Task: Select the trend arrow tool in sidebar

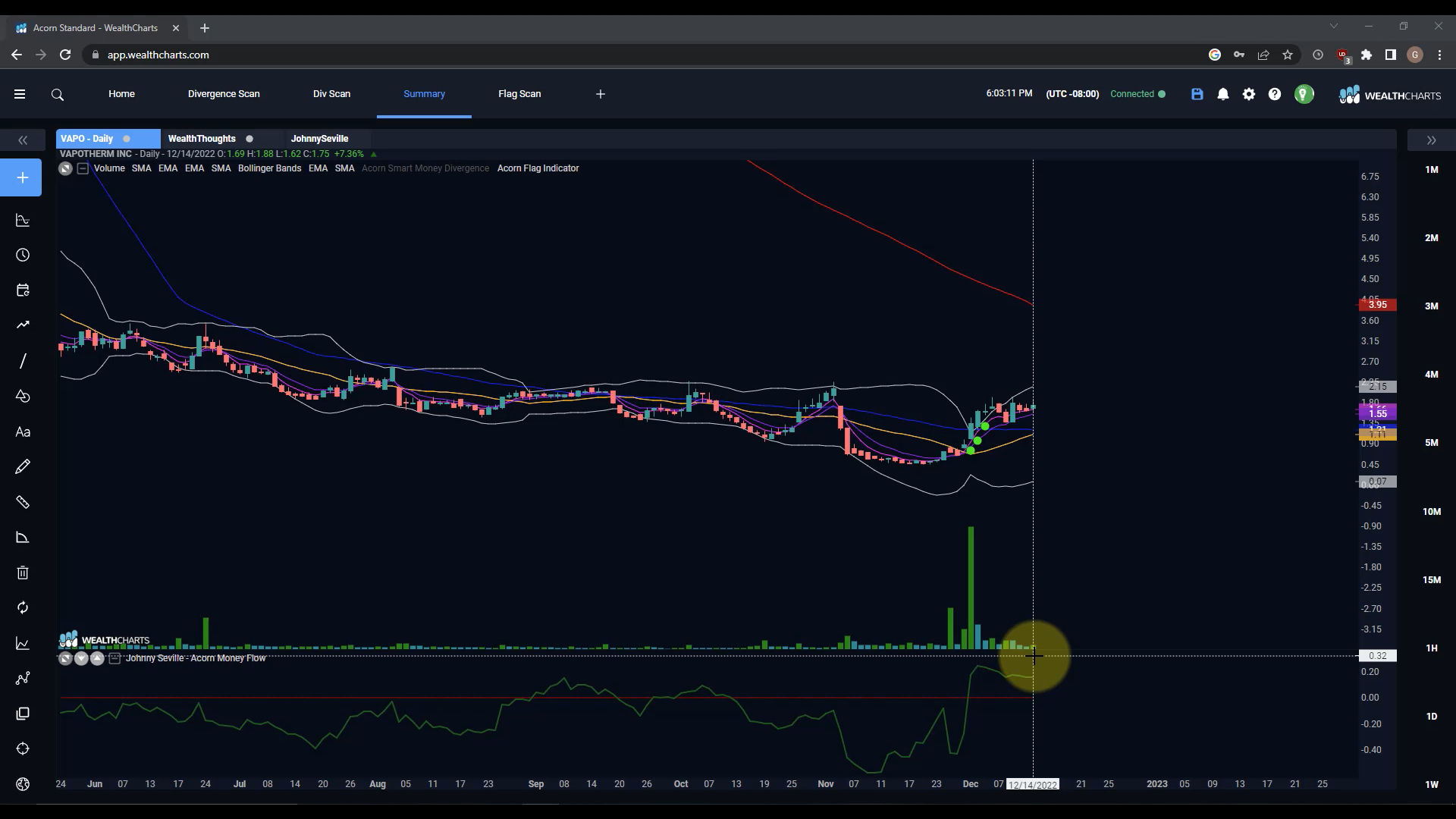Action: coord(23,325)
